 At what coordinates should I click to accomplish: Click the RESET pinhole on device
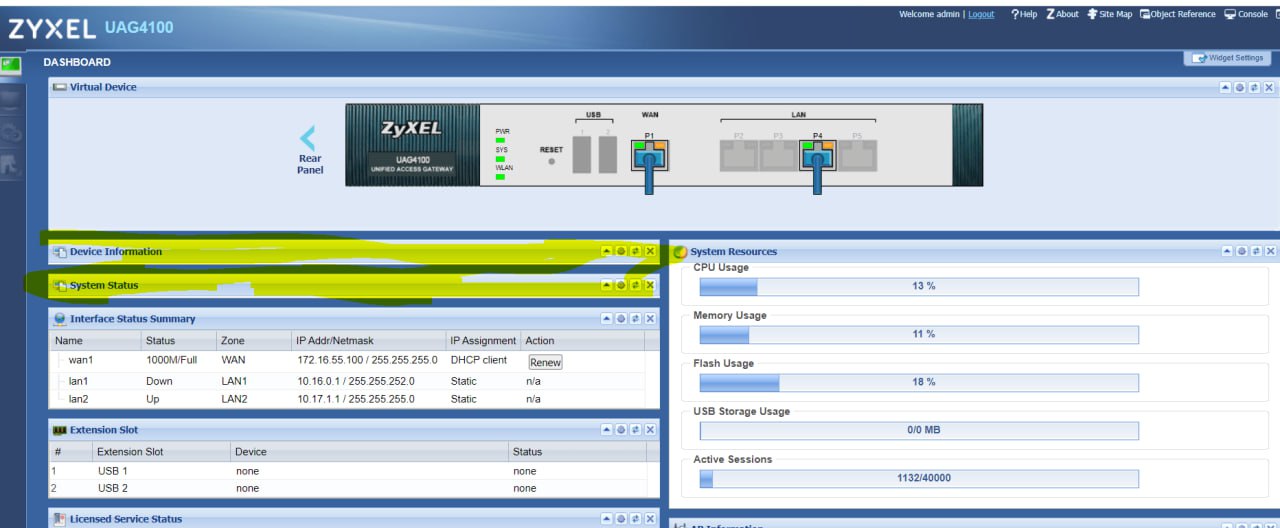551,160
